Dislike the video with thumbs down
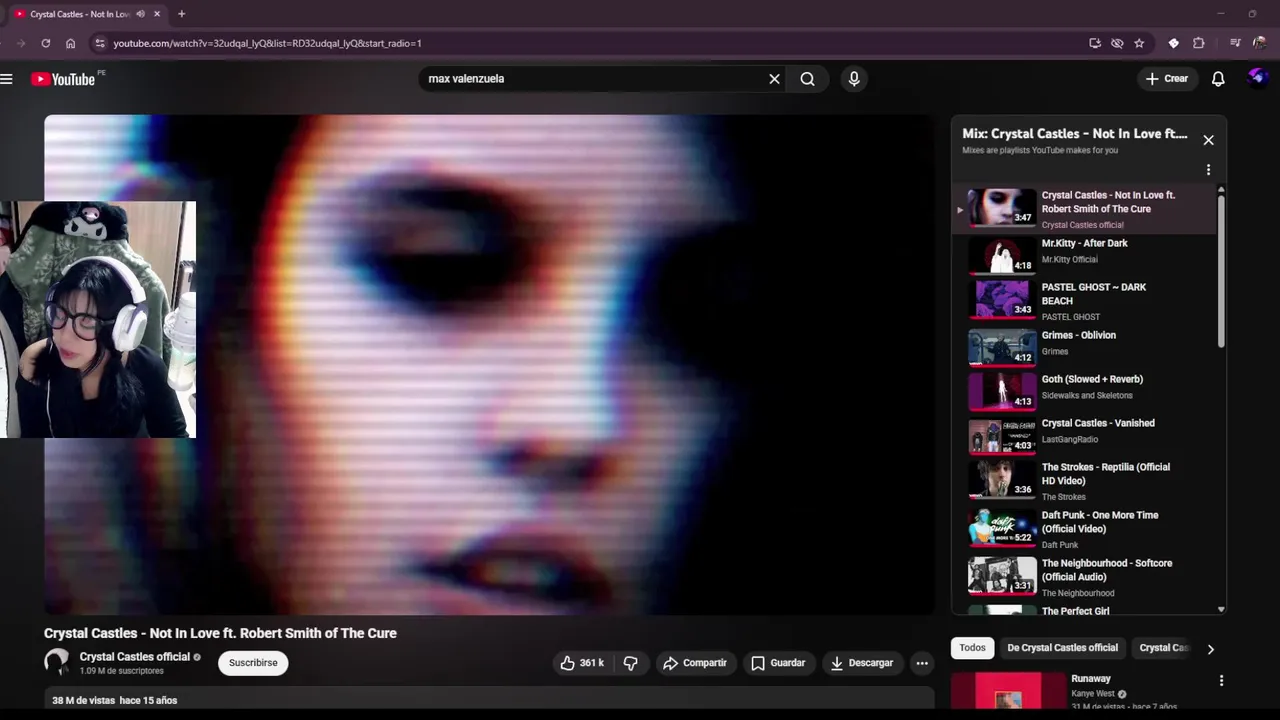This screenshot has height=720, width=1280. [x=631, y=663]
